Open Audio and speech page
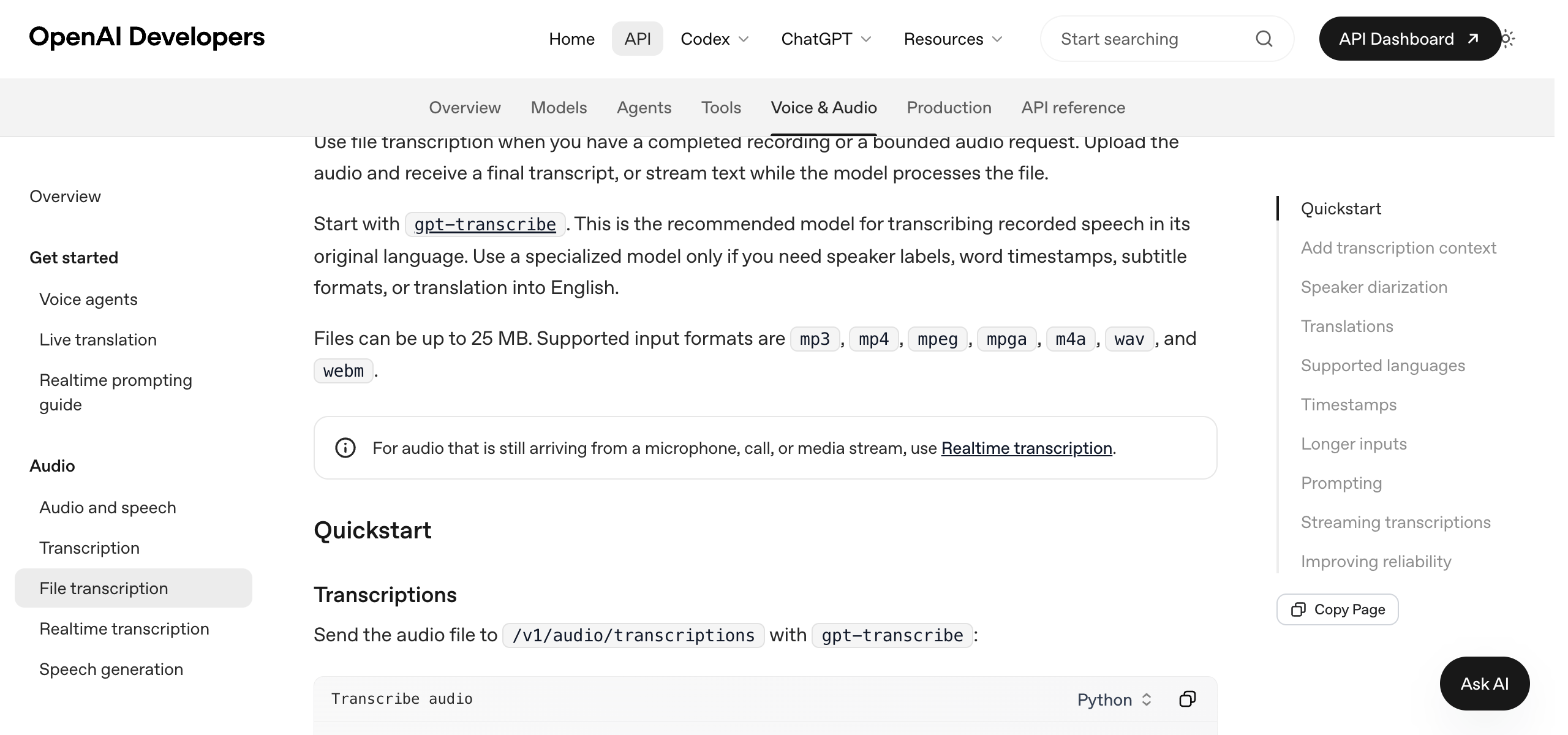Image resolution: width=1568 pixels, height=735 pixels. [108, 507]
